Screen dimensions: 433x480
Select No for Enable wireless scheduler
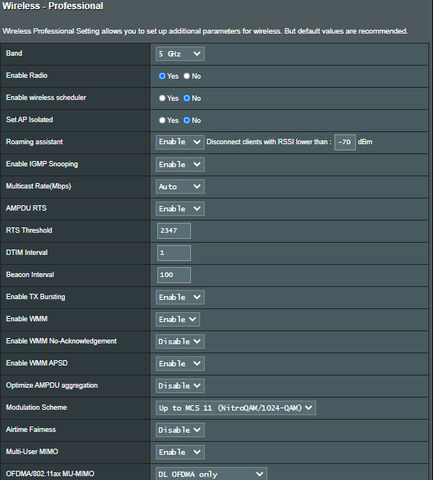[x=187, y=98]
